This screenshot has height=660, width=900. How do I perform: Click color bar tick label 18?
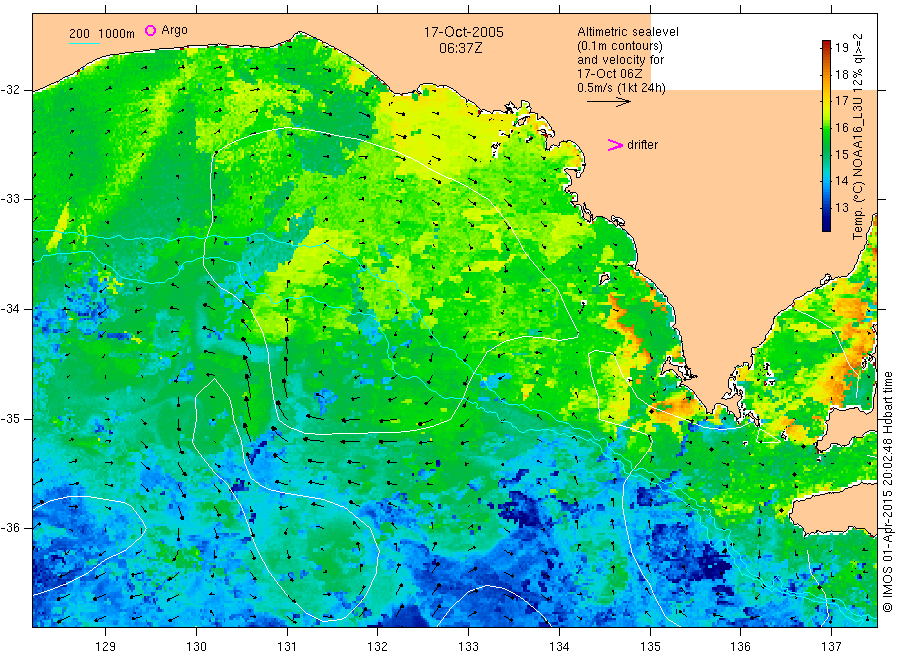tap(841, 74)
